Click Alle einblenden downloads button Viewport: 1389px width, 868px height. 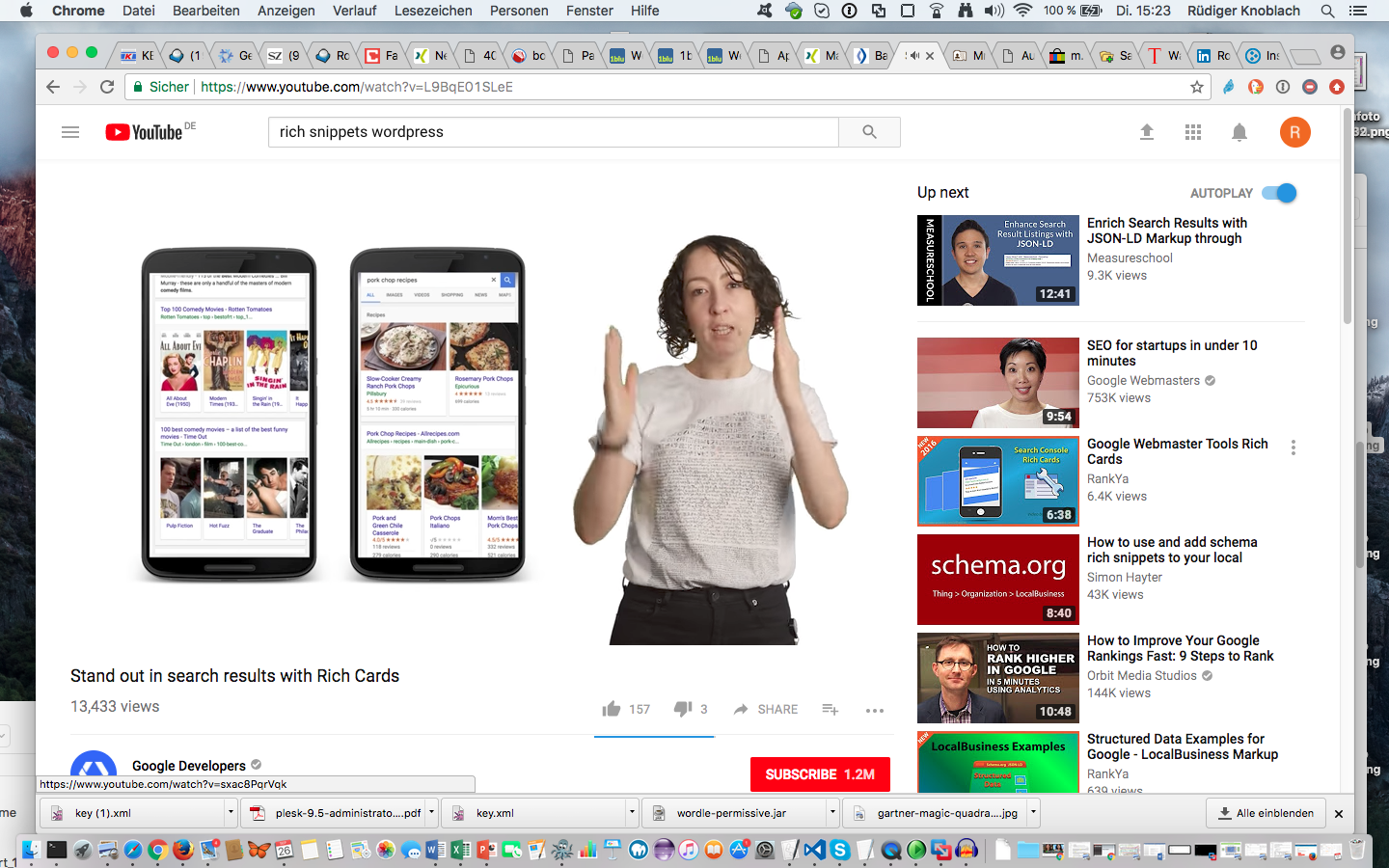[1266, 813]
